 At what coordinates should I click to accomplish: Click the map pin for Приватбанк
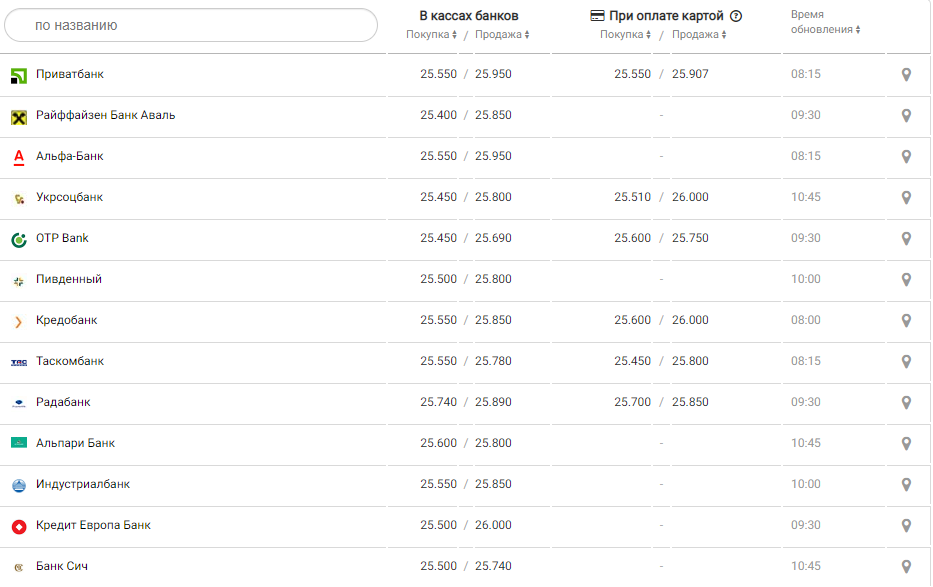coord(906,75)
